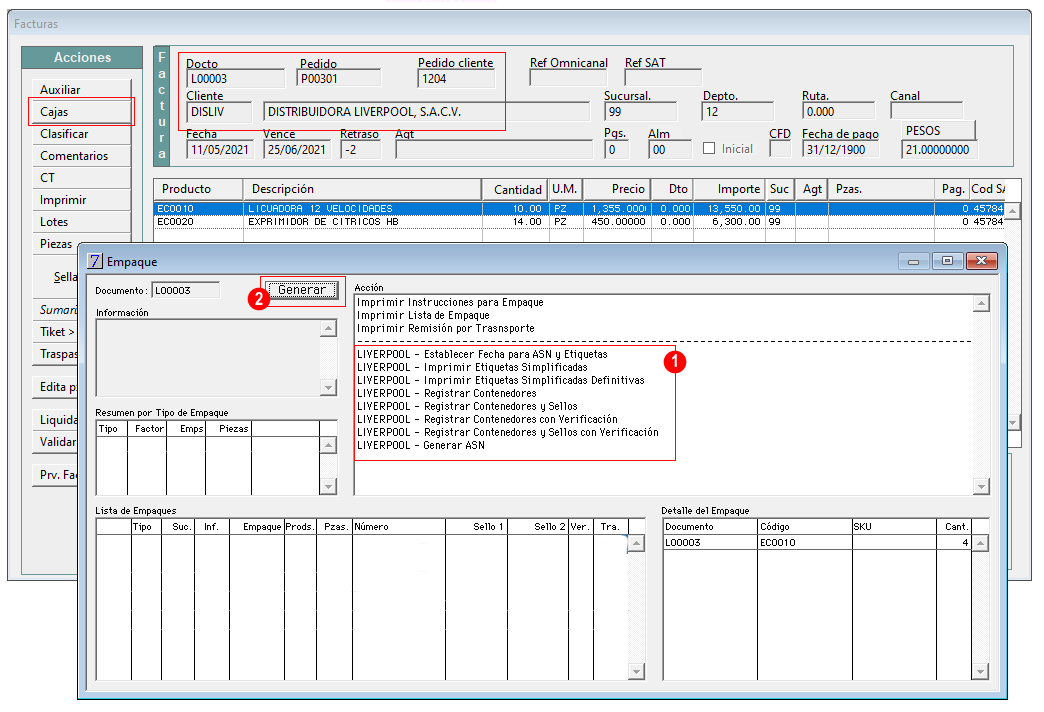1044x712 pixels.
Task: Click the Número column header in Lista de Empaques
Action: coord(398,527)
